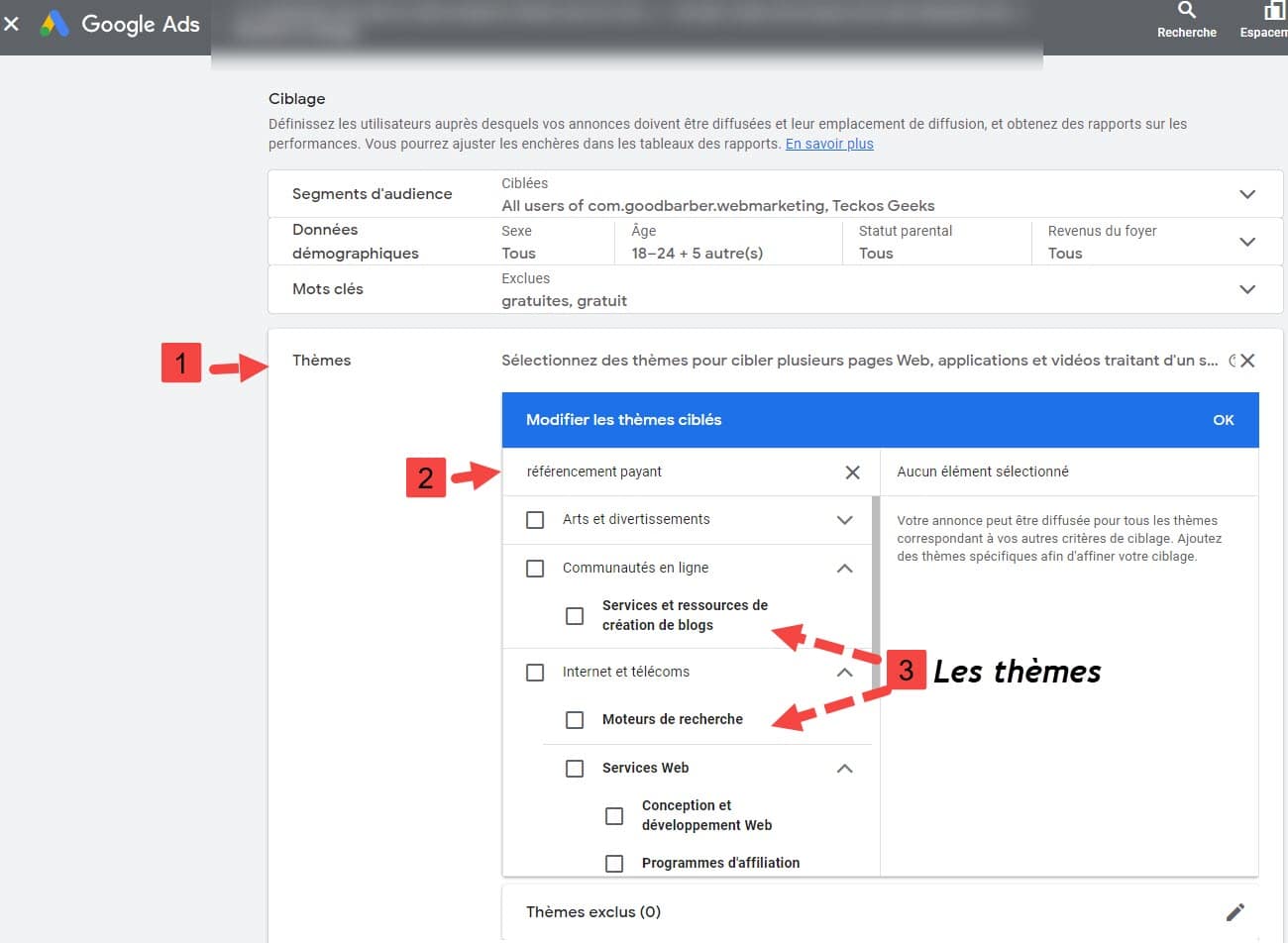
Task: Click the Thèmes section label
Action: pos(321,361)
